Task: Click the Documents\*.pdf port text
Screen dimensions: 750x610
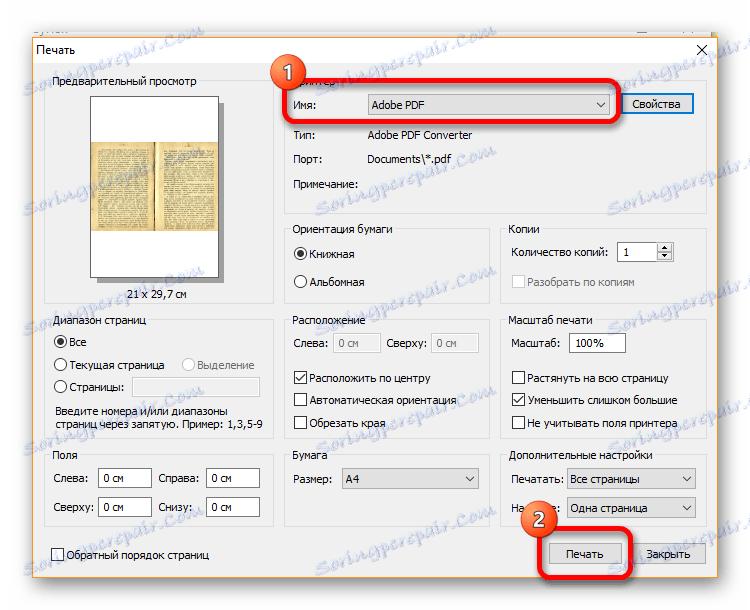Action: 409,159
